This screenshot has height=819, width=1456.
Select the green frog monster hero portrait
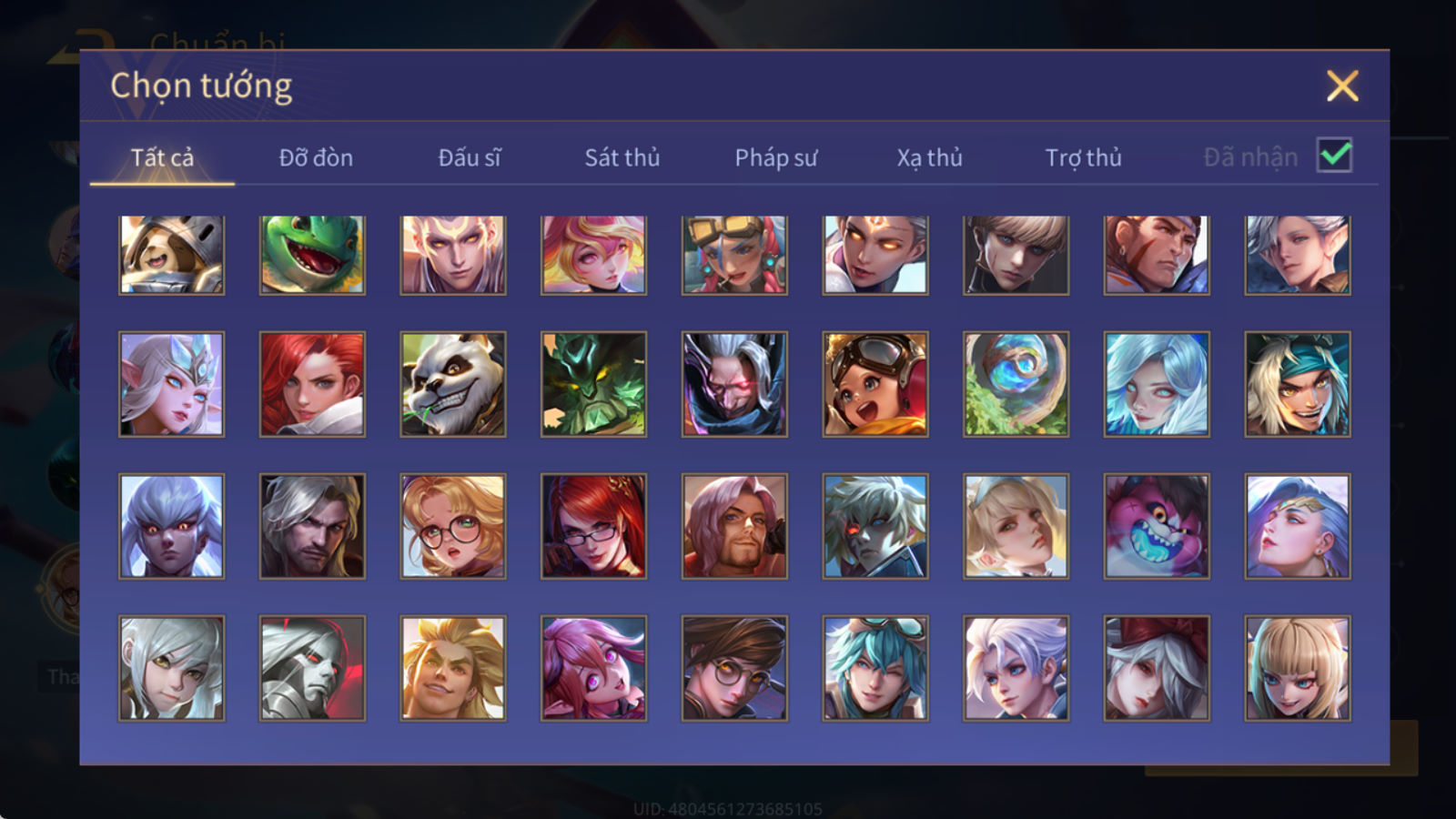pyautogui.click(x=312, y=255)
